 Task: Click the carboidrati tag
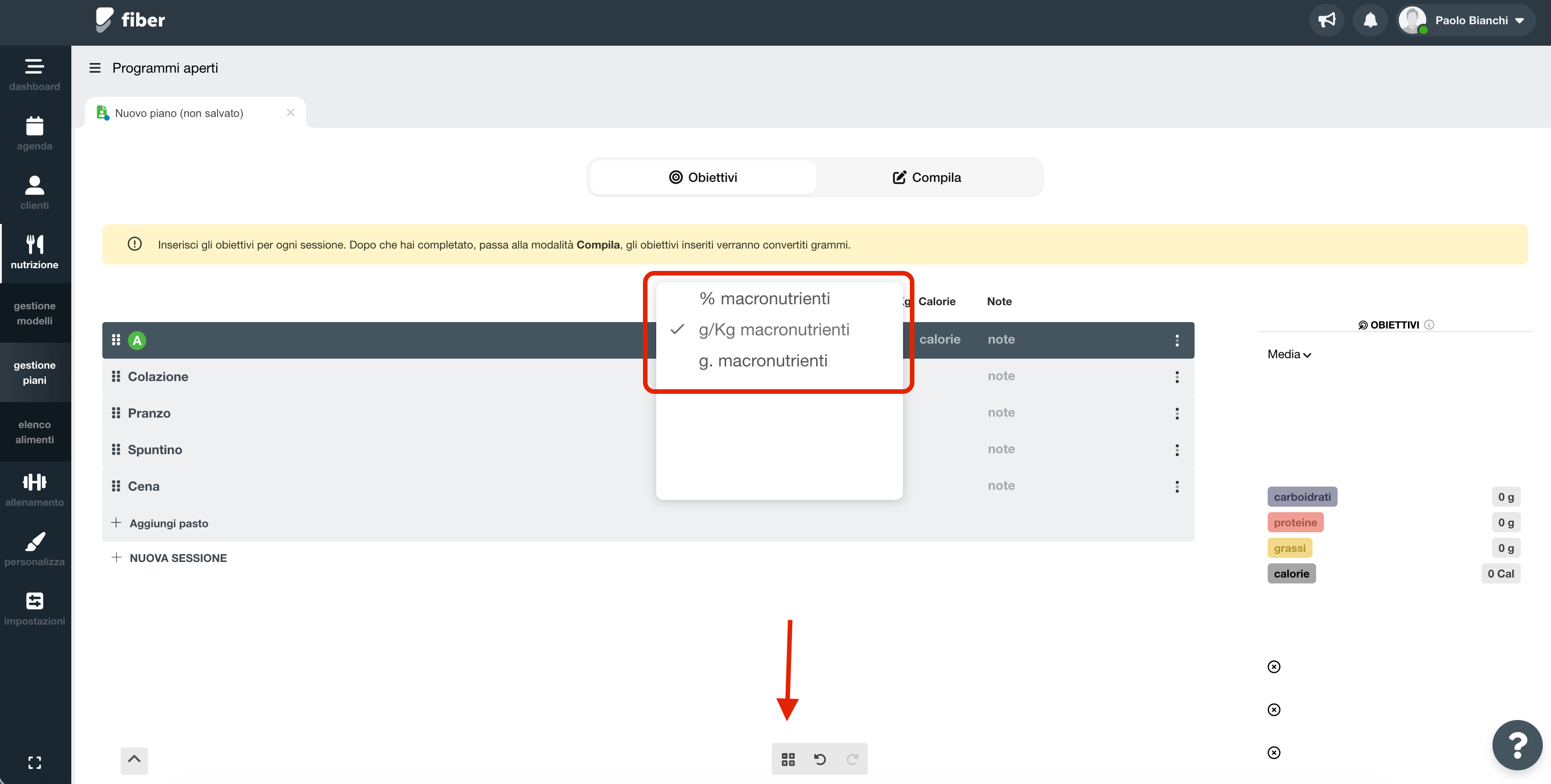click(1302, 497)
